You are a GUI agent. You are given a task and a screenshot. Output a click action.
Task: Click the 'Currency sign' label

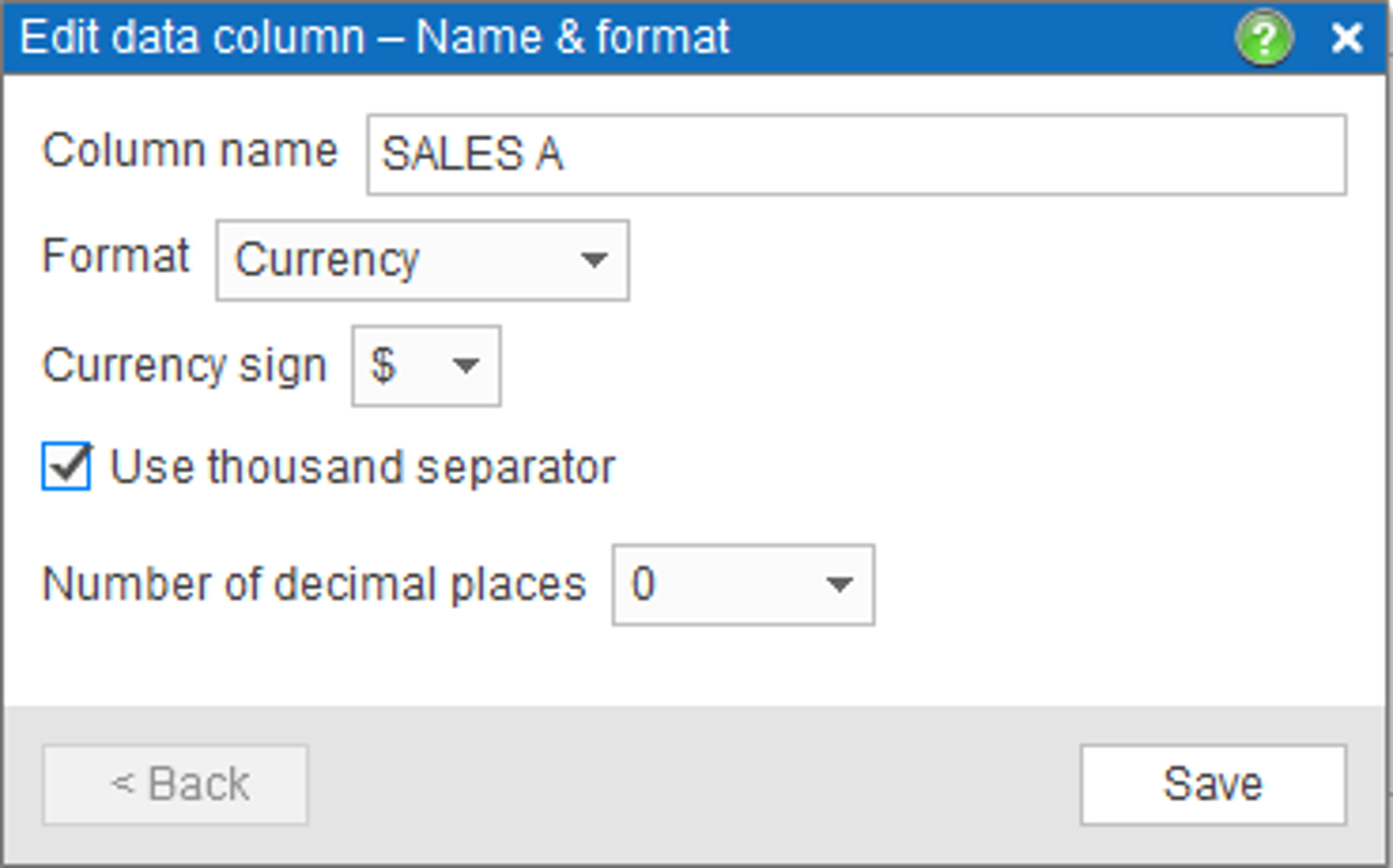pyautogui.click(x=185, y=366)
